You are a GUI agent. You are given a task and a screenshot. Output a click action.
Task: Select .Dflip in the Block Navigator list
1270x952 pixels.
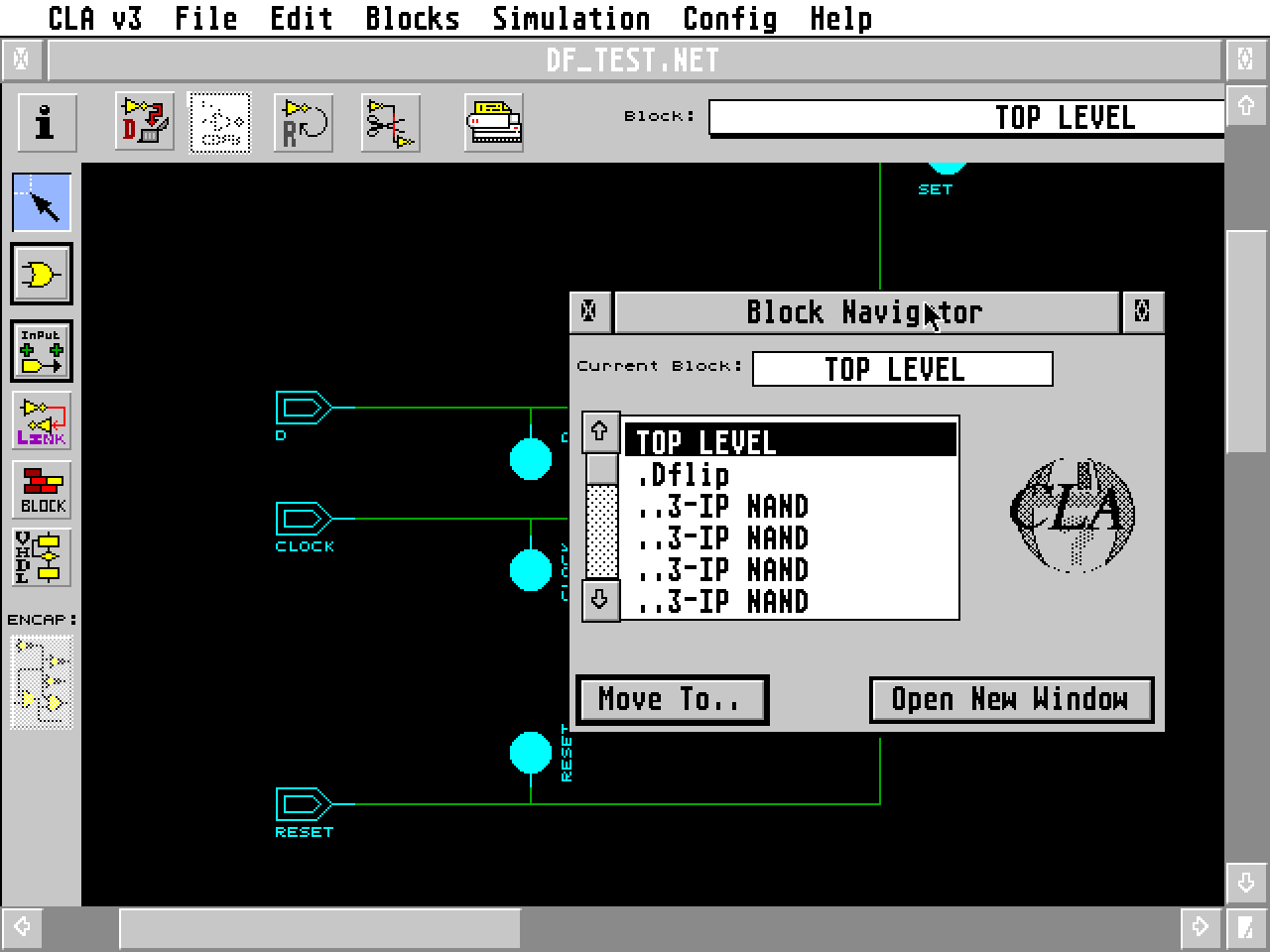pos(685,475)
